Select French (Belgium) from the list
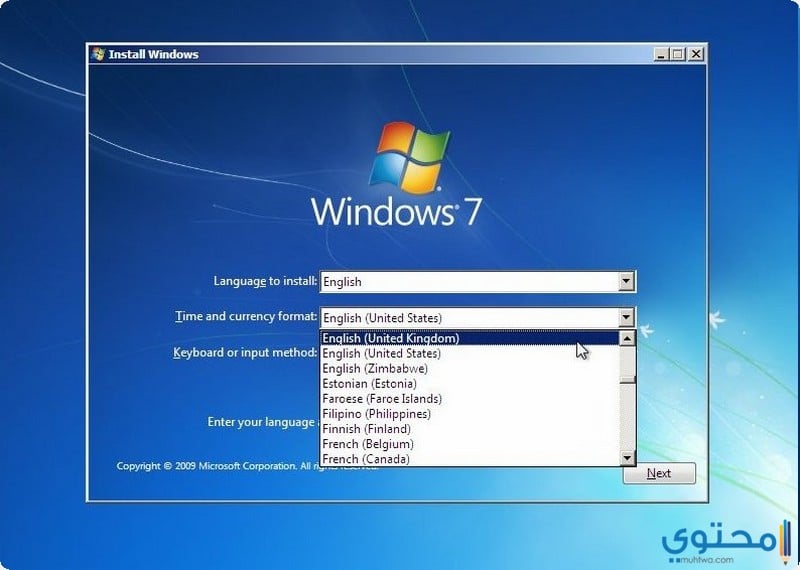The height and width of the screenshot is (570, 800). [470, 444]
